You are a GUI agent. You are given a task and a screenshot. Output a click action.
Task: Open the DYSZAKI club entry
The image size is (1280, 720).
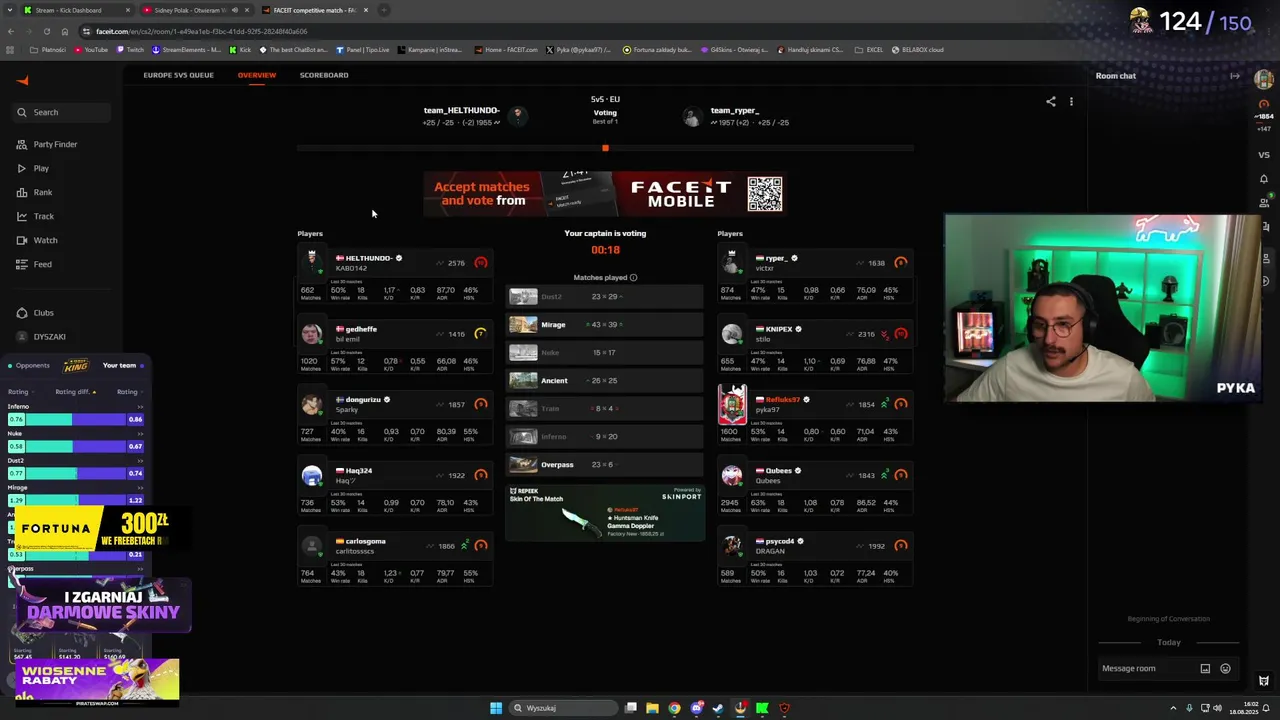click(x=41, y=337)
